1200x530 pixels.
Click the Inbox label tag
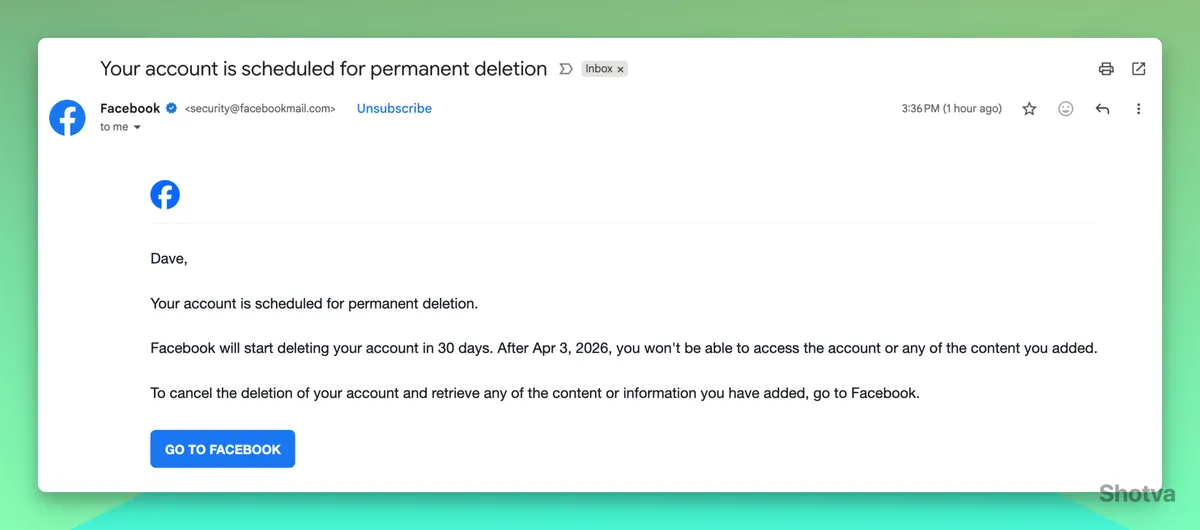click(x=599, y=69)
